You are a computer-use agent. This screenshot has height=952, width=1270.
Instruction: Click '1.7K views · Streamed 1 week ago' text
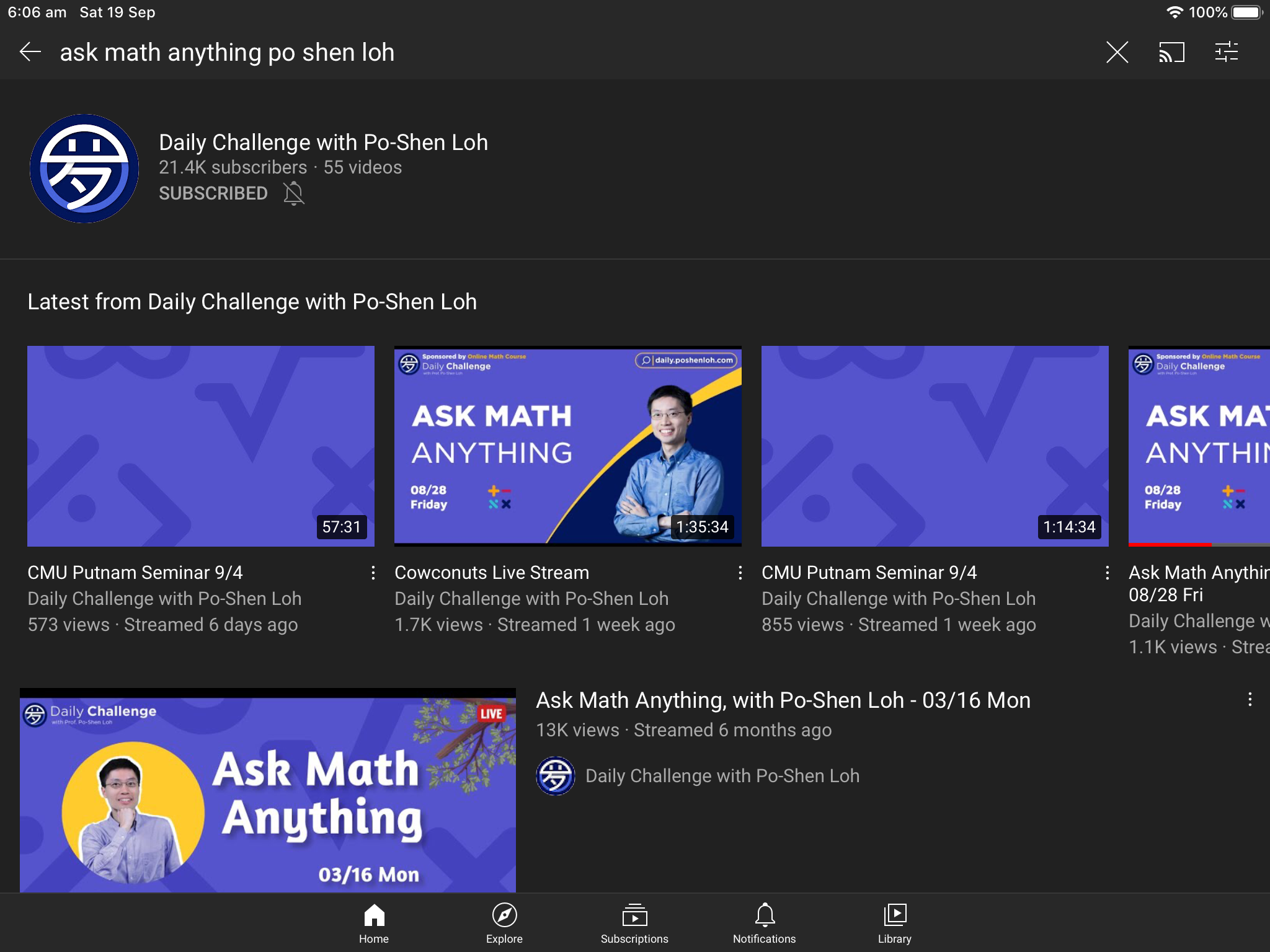click(x=535, y=625)
